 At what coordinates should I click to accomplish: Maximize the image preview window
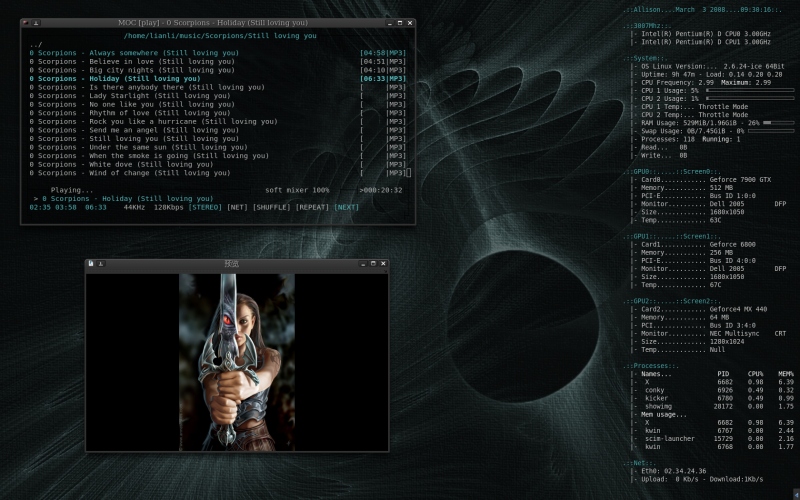click(373, 264)
